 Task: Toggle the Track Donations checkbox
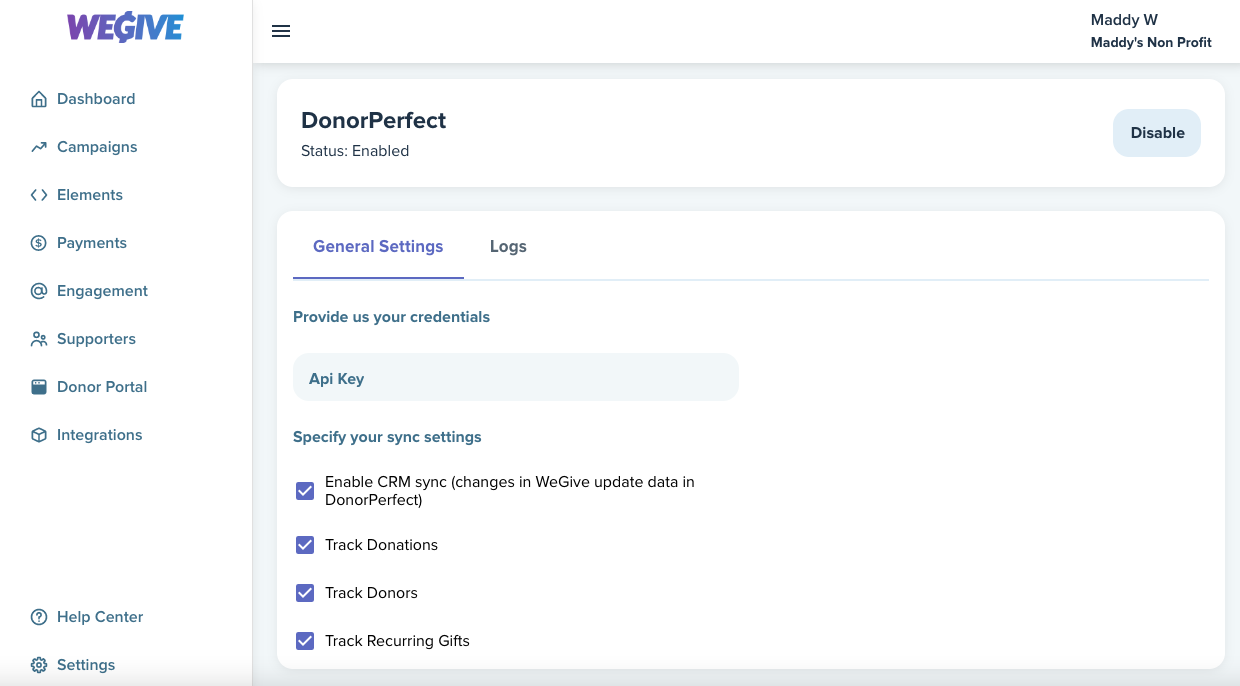tap(305, 545)
